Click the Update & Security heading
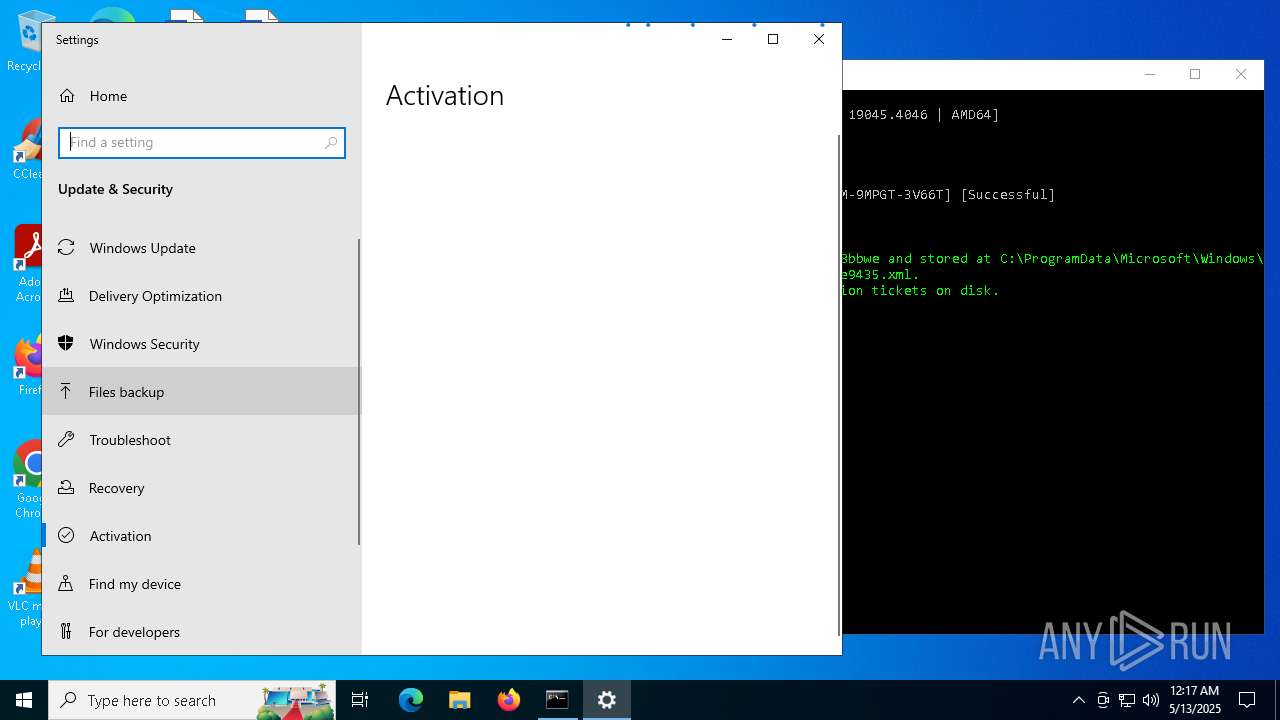 pyautogui.click(x=115, y=189)
